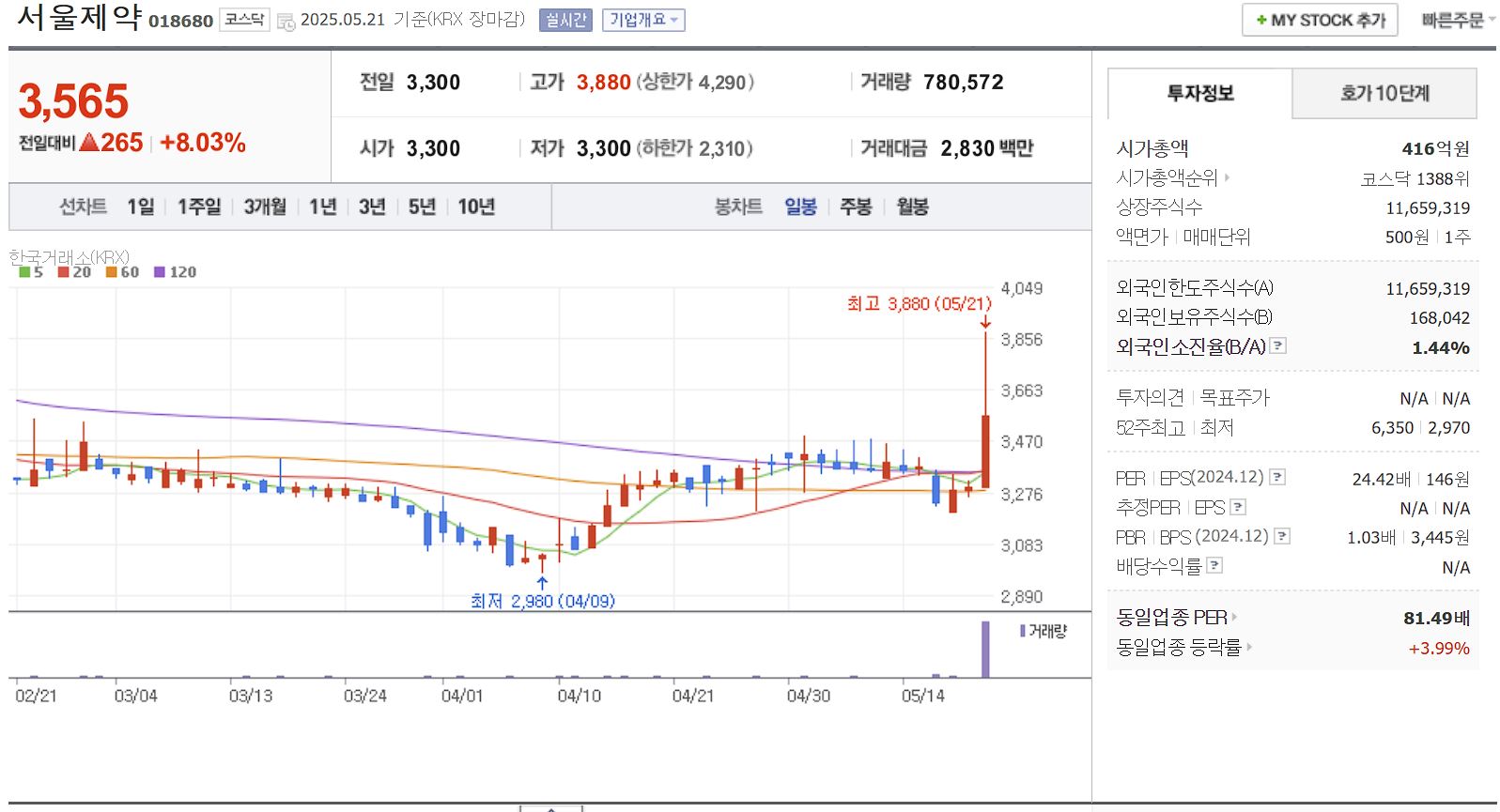This screenshot has height=812, width=1500.
Task: Click the 동일업종 PER value 81.49배
Action: point(1436,618)
